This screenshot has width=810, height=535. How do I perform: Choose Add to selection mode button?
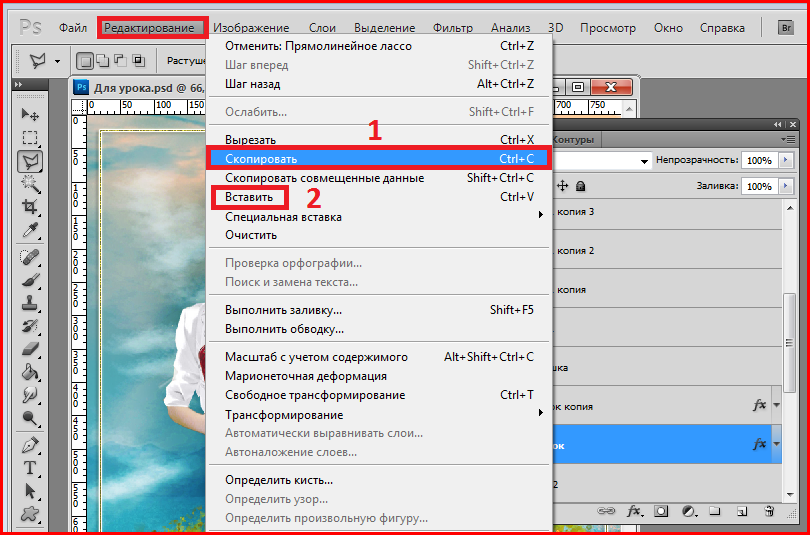tap(103, 61)
